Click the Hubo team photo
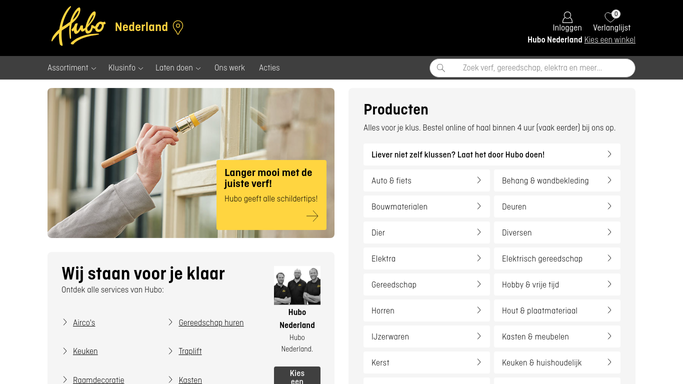 pyautogui.click(x=297, y=286)
